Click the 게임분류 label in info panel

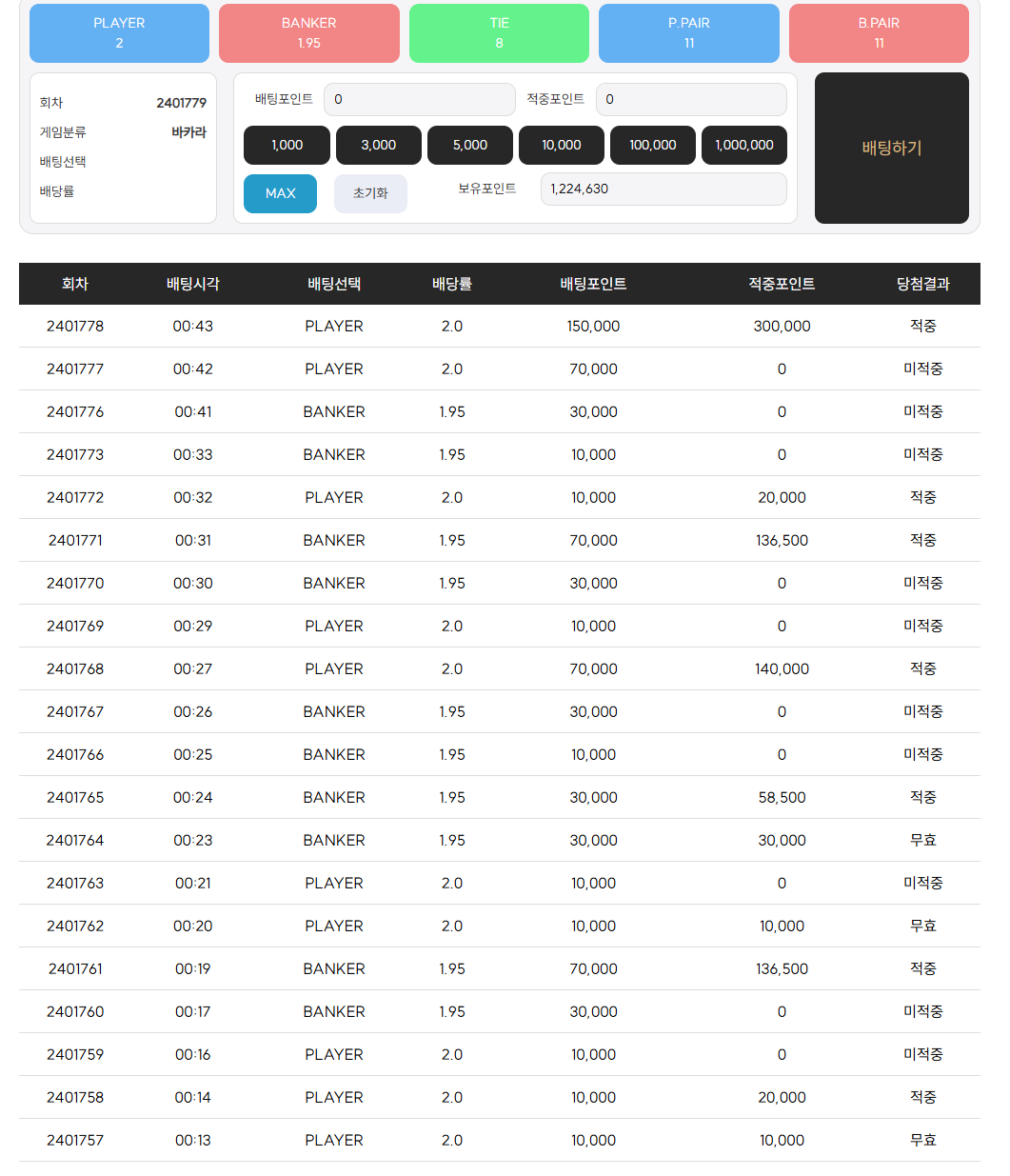pyautogui.click(x=63, y=132)
